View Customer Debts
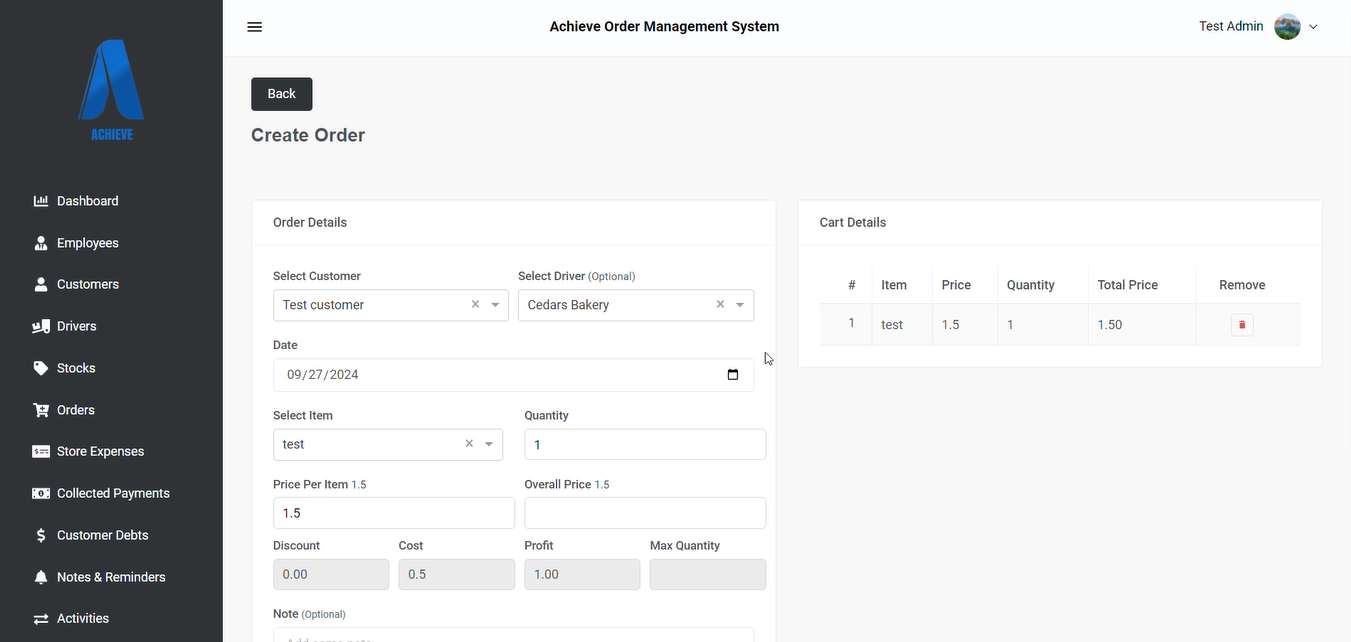 [102, 535]
